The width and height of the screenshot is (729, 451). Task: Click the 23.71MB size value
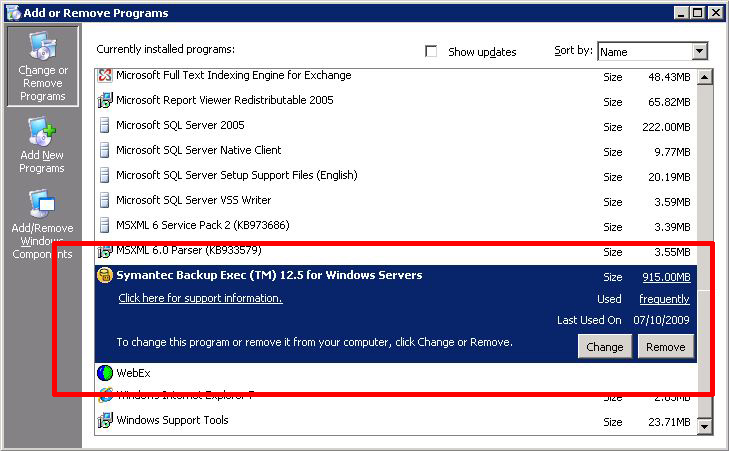(669, 422)
